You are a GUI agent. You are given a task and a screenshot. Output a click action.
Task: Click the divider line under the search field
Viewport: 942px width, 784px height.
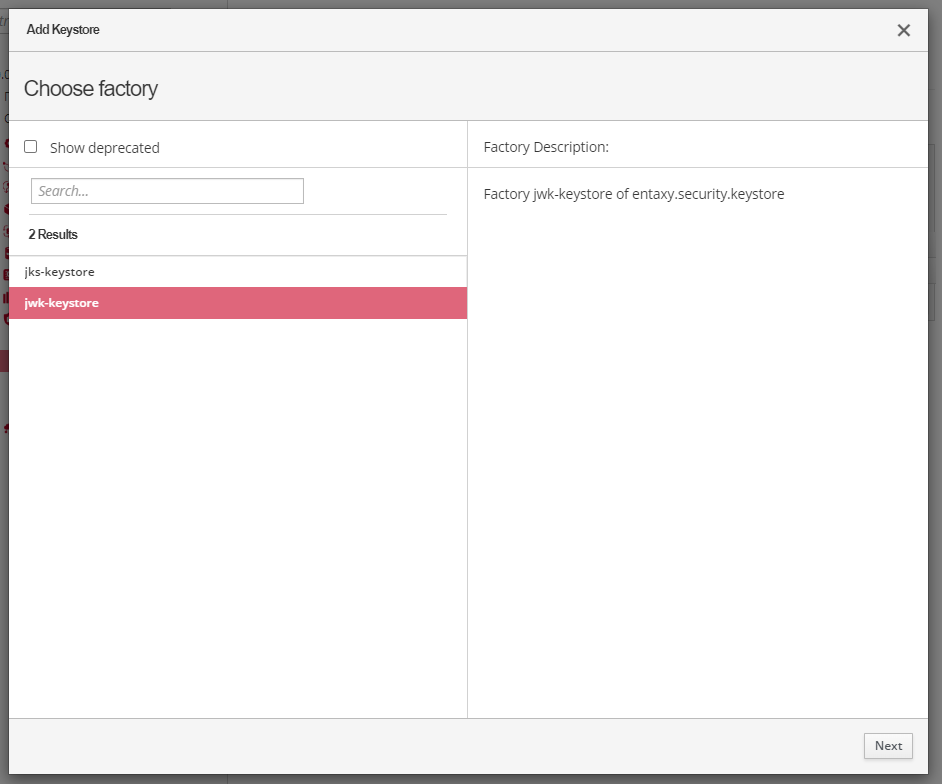(x=238, y=214)
